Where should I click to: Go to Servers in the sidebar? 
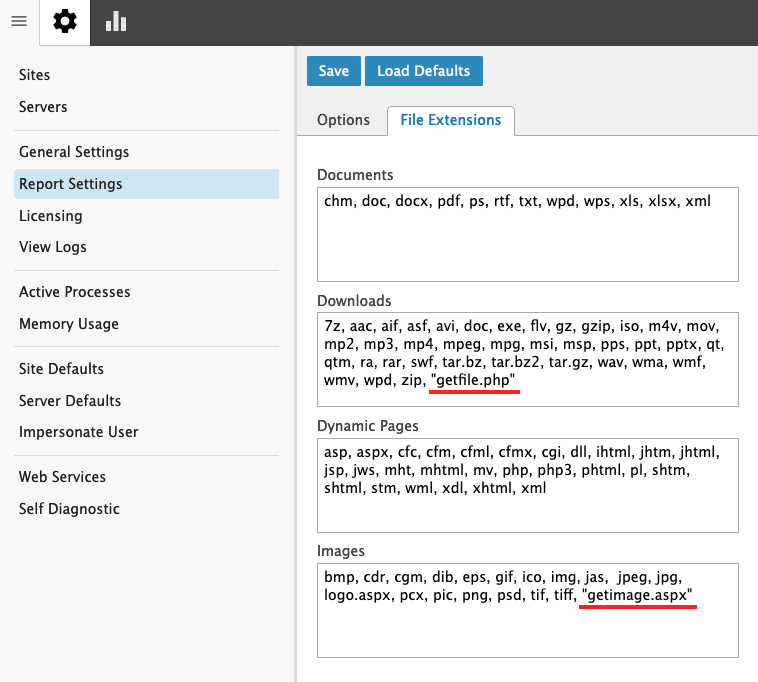(43, 107)
